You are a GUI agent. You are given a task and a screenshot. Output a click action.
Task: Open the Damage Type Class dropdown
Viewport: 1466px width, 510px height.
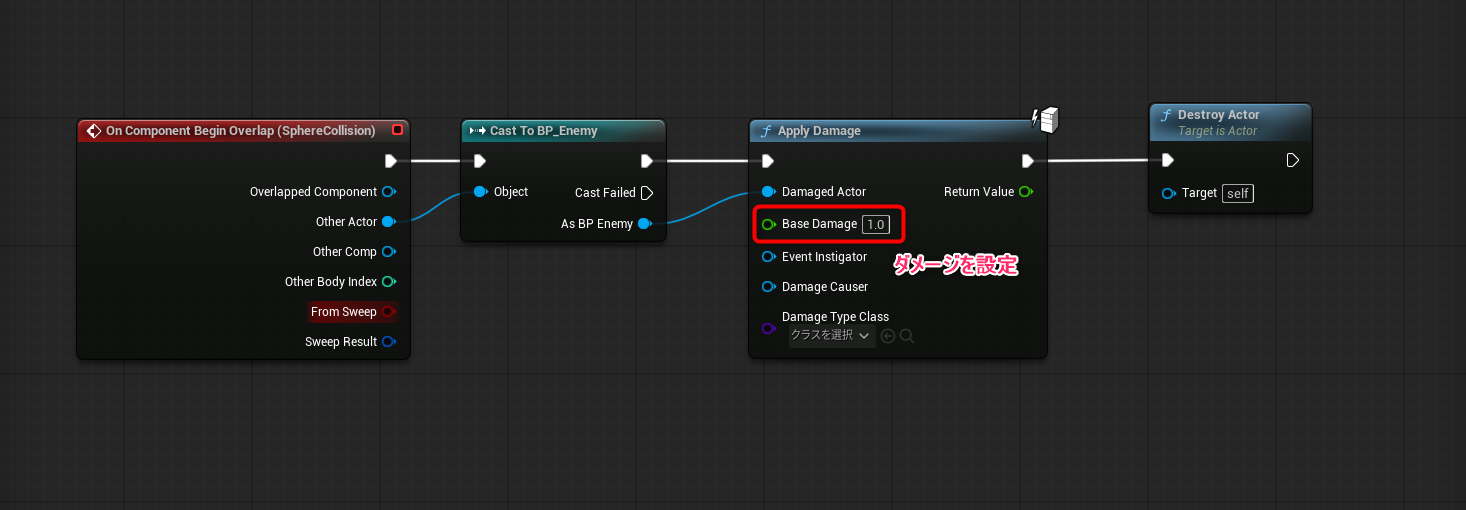point(830,336)
